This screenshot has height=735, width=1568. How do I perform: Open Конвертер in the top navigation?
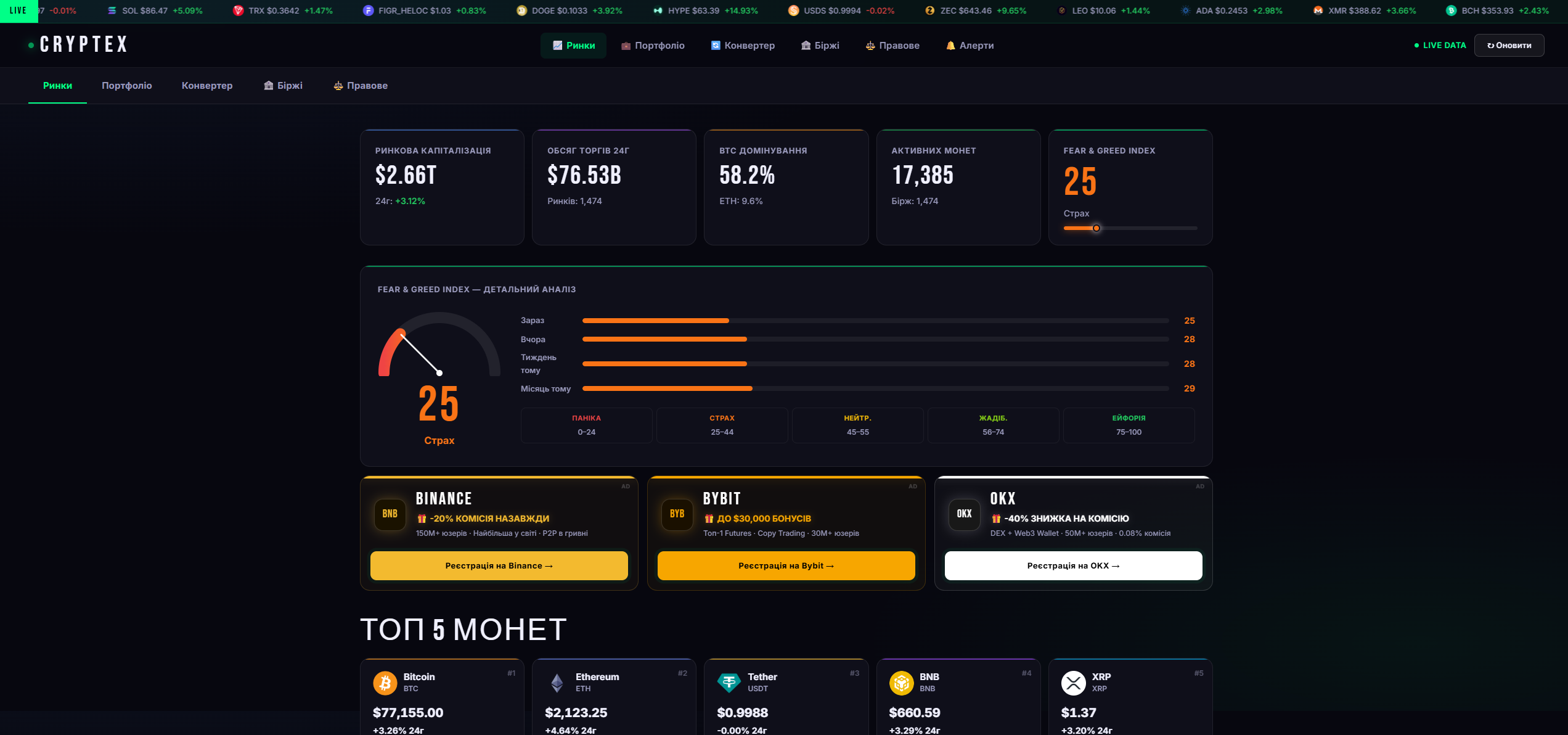pyautogui.click(x=743, y=46)
